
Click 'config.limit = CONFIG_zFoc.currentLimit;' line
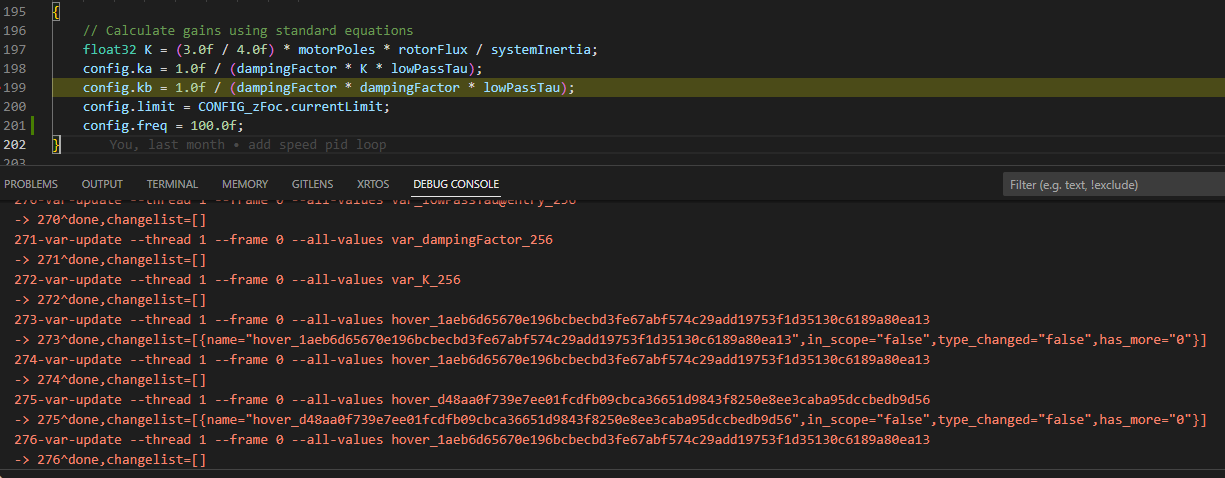(x=236, y=106)
